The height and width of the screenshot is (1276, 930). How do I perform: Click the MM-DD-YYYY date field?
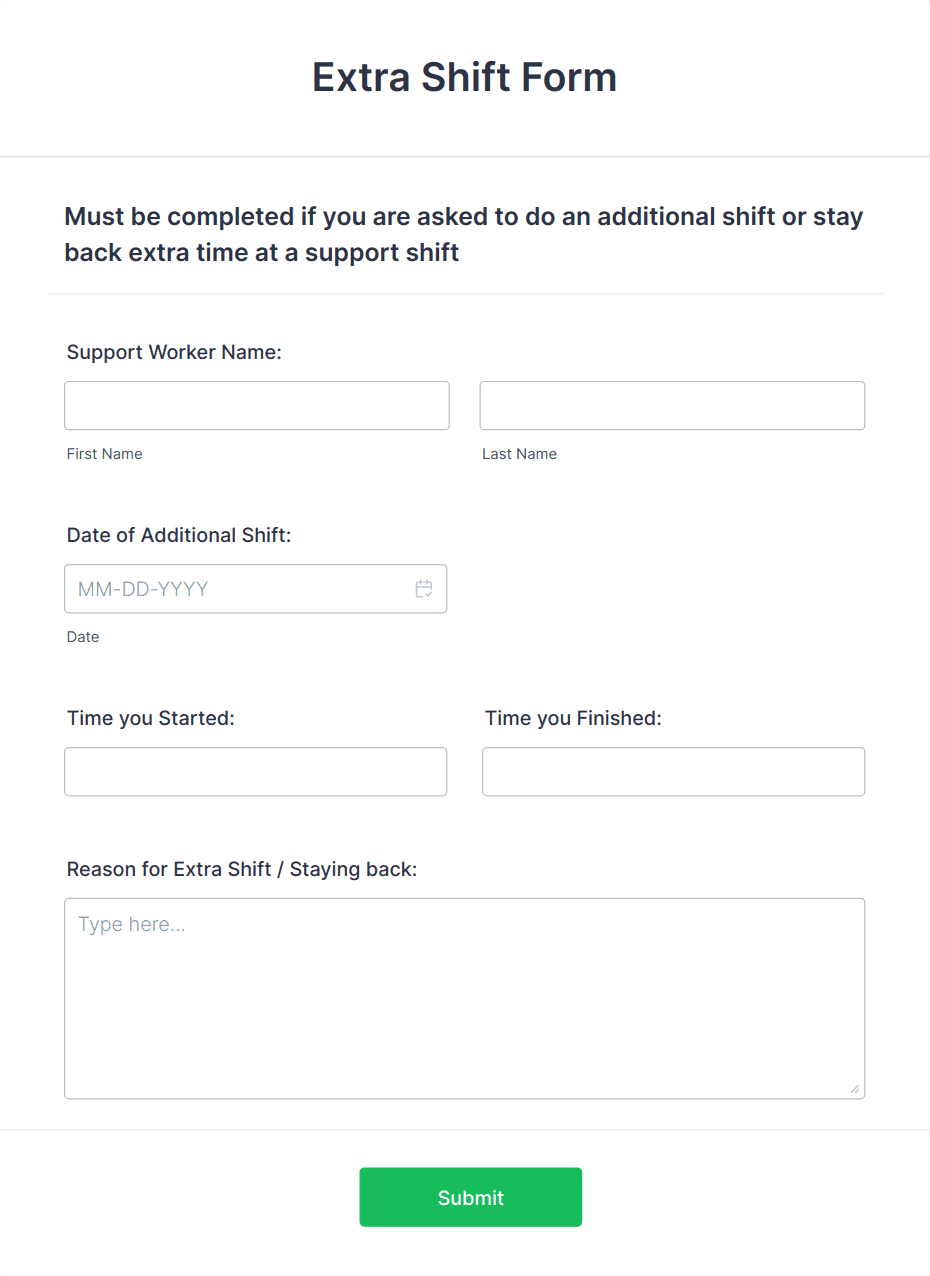click(230, 589)
